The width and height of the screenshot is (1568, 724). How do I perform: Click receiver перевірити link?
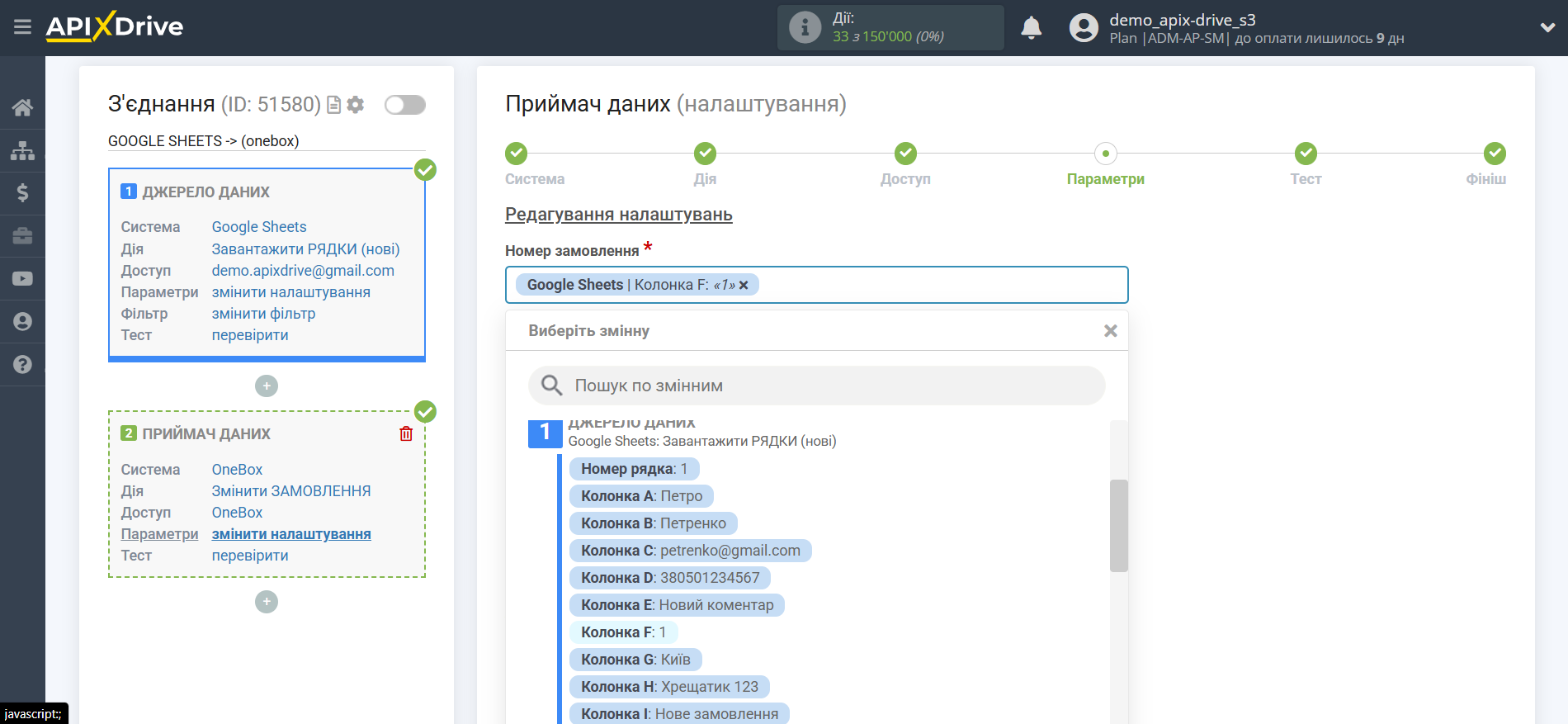click(250, 556)
